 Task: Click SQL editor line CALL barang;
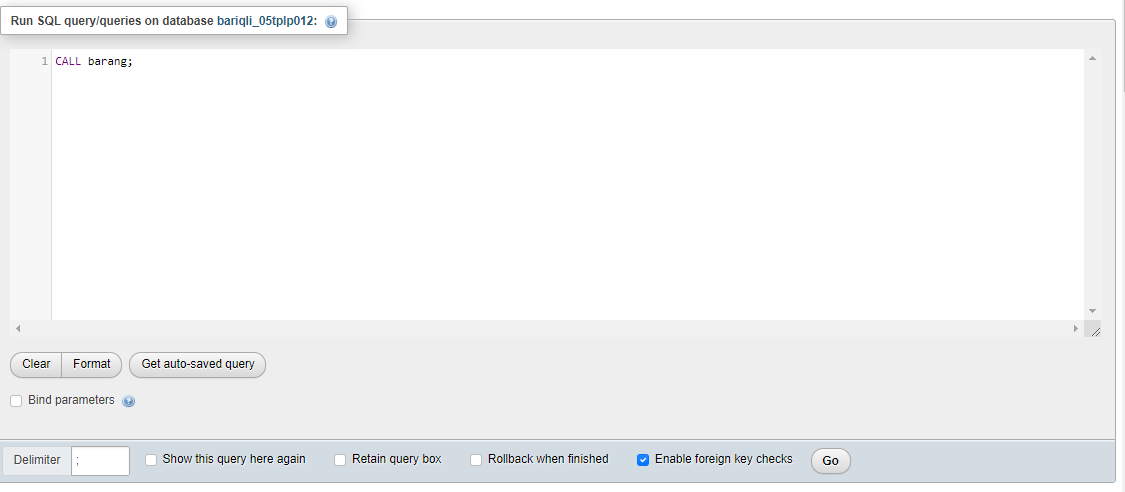pos(94,62)
